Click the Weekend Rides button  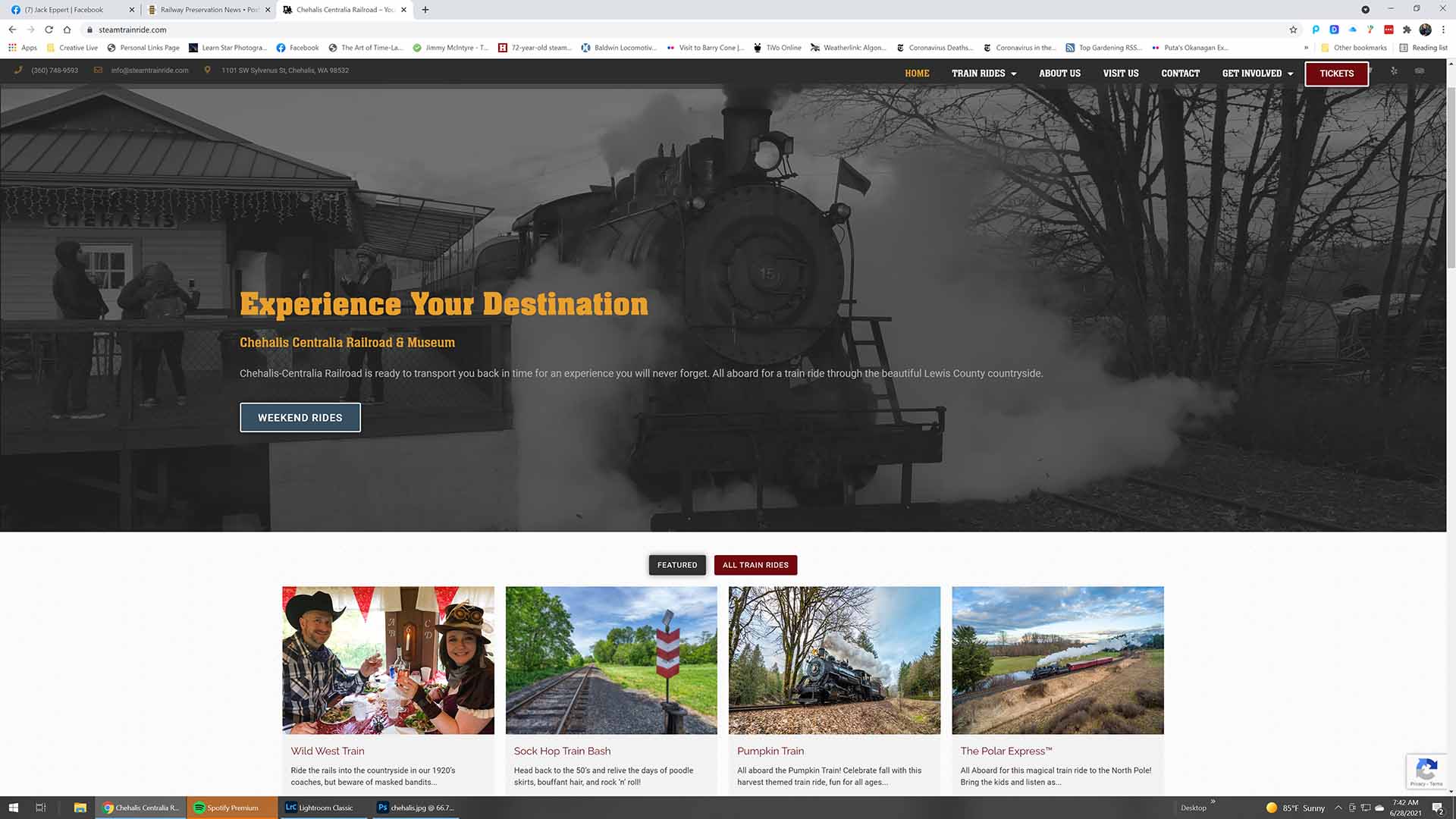pyautogui.click(x=300, y=418)
